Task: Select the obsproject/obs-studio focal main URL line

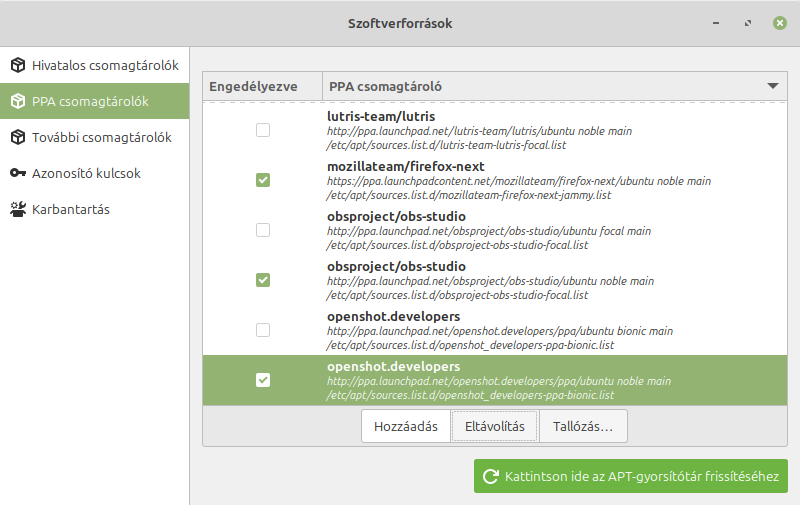Action: (489, 231)
